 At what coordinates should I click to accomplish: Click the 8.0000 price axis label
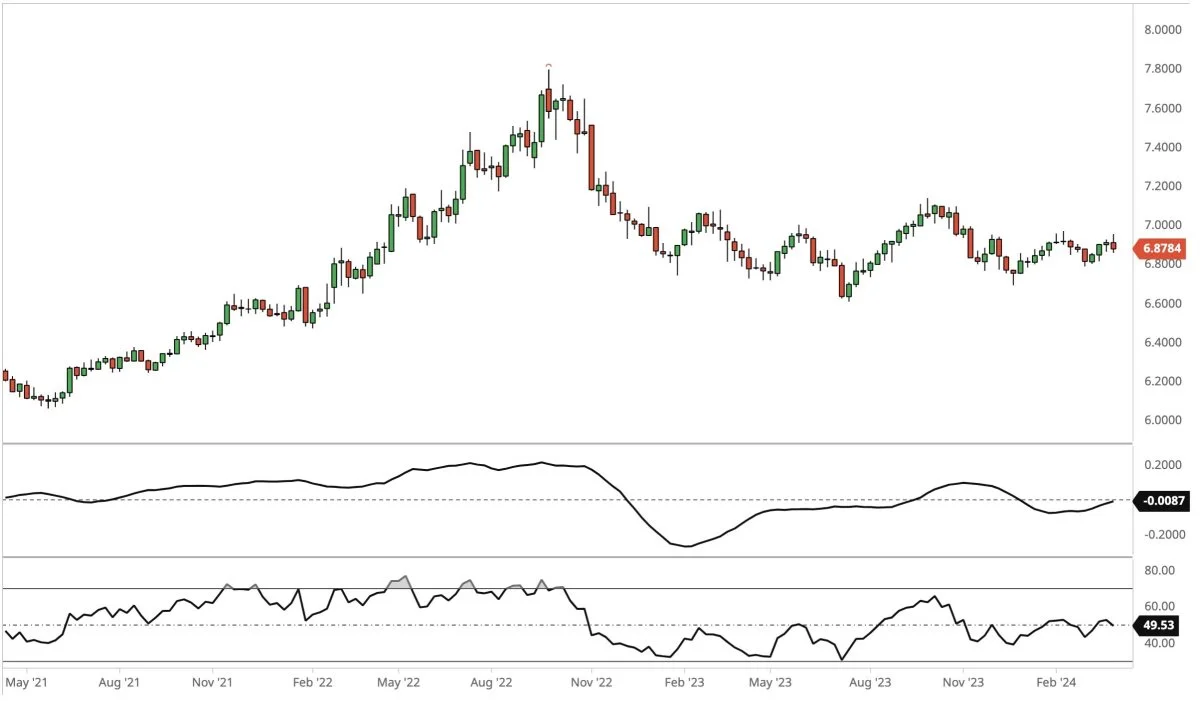pos(1165,30)
